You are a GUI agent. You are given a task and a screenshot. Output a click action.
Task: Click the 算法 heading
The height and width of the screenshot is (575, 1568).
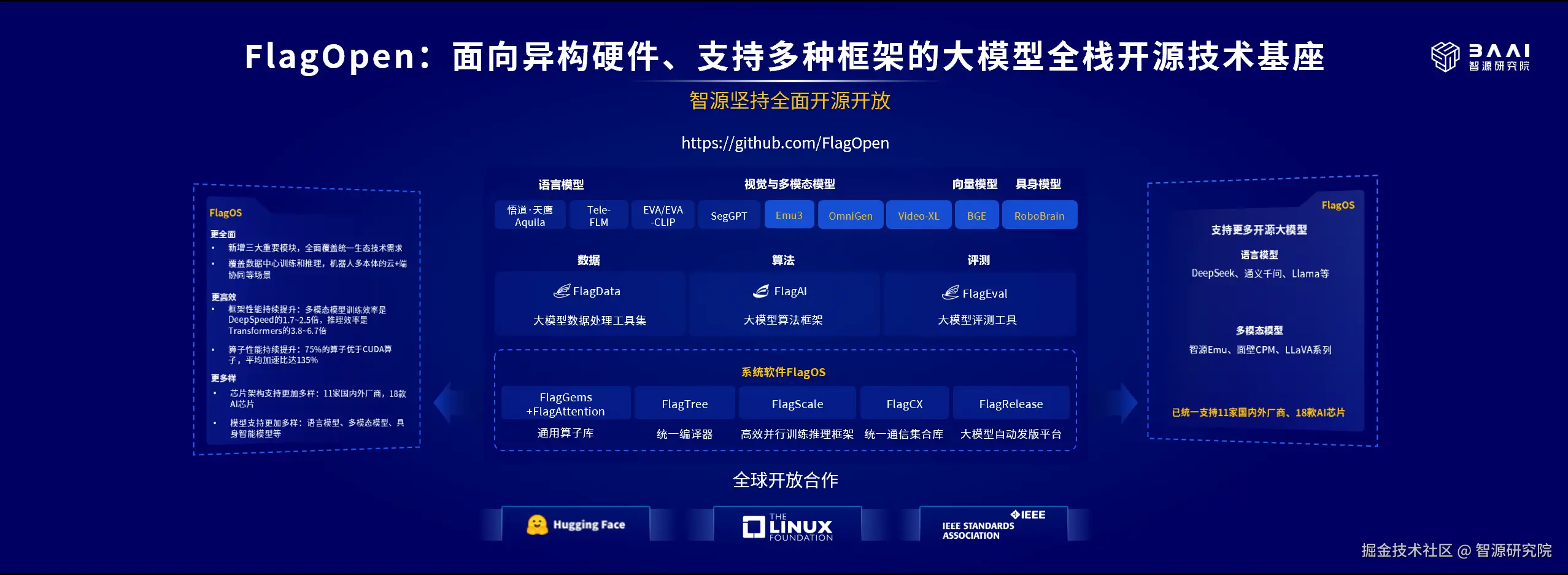(783, 260)
